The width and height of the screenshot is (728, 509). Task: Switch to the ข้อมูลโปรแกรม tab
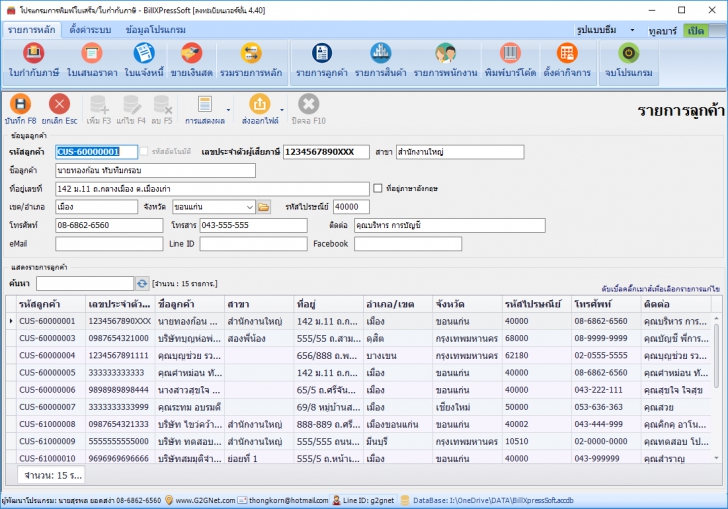tap(157, 30)
